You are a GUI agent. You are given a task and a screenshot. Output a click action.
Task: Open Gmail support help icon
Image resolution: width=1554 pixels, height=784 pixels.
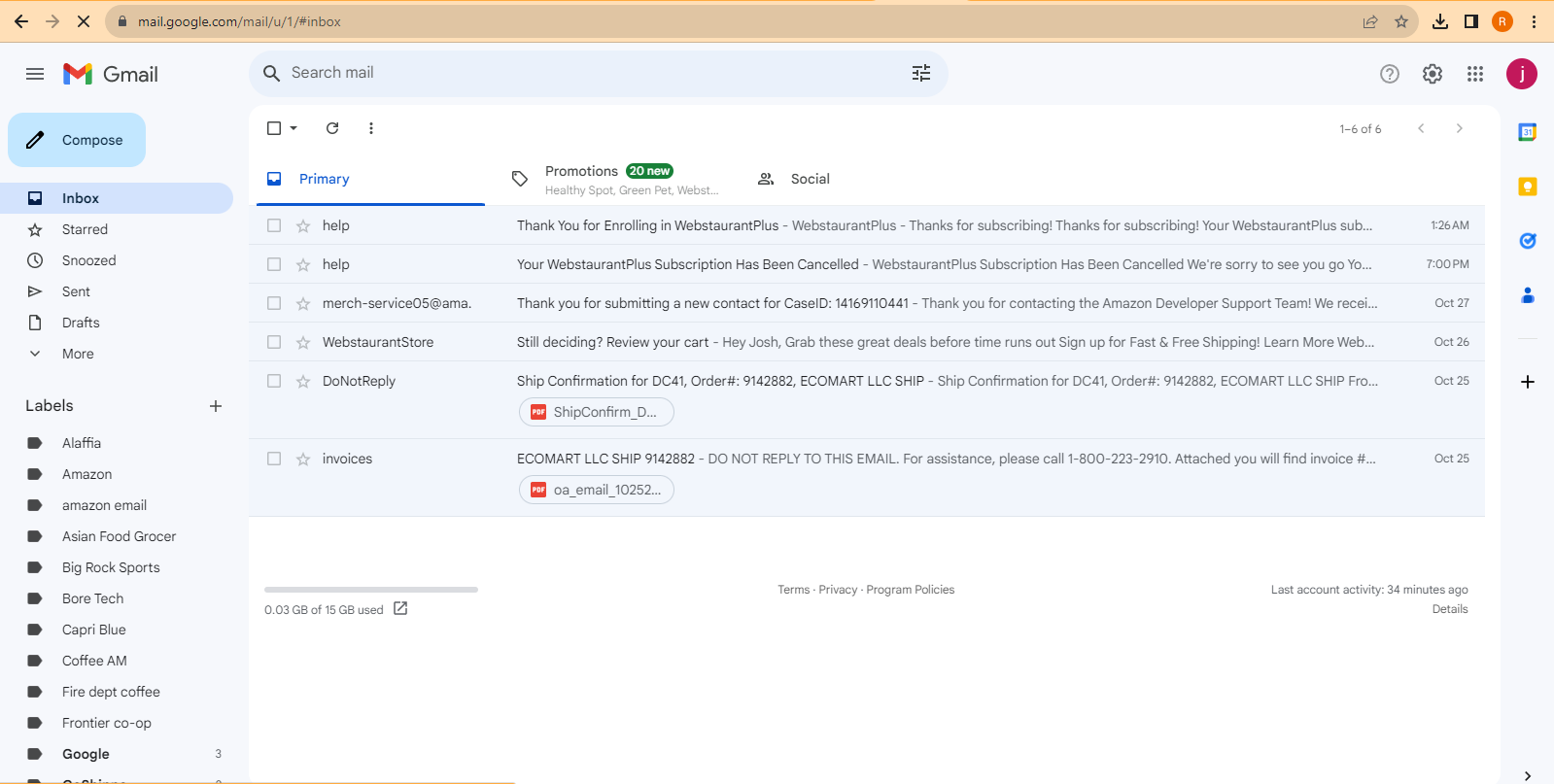tap(1390, 74)
